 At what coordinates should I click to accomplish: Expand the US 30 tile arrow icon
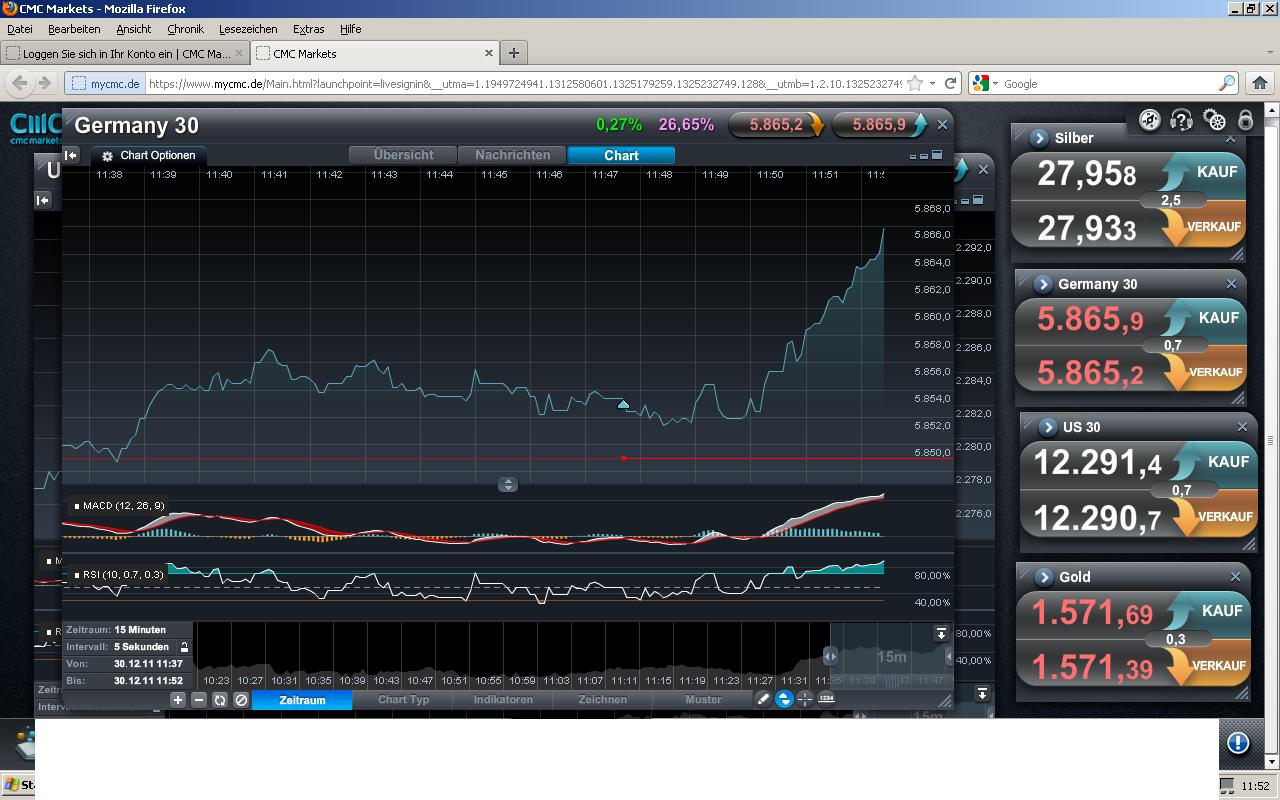[x=1048, y=427]
